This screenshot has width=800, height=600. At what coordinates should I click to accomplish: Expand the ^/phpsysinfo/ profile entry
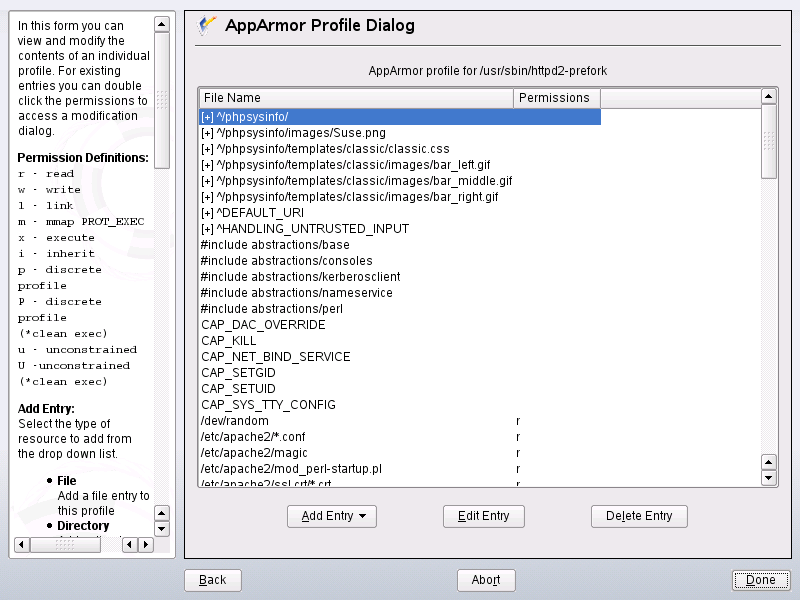click(207, 117)
